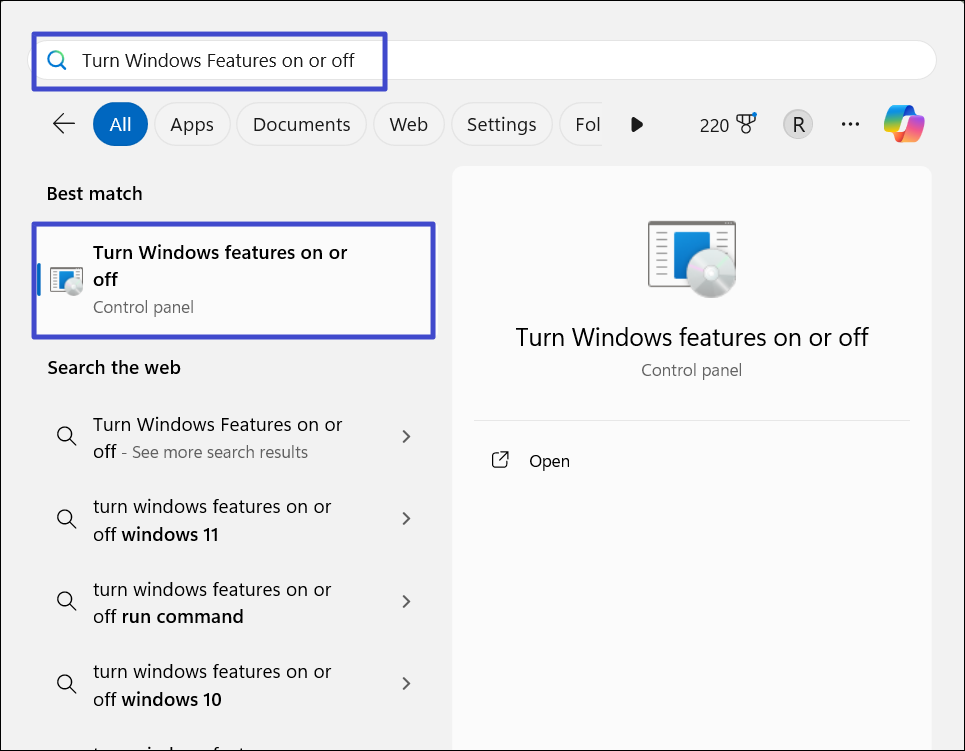Select the Web filter tab

(x=408, y=125)
